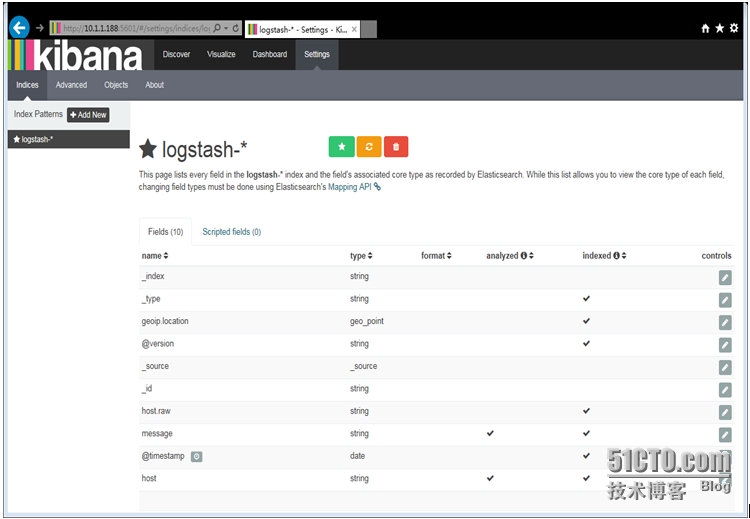Click the browser forward arrow

pyautogui.click(x=40, y=28)
